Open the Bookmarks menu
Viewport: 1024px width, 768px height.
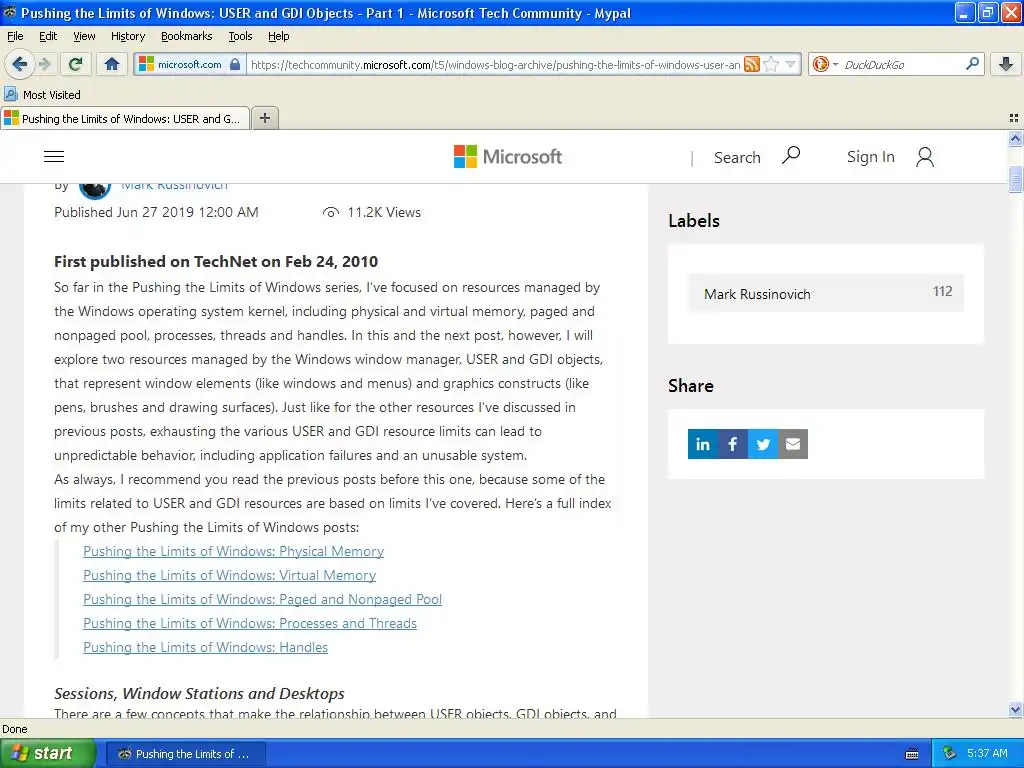click(x=187, y=36)
